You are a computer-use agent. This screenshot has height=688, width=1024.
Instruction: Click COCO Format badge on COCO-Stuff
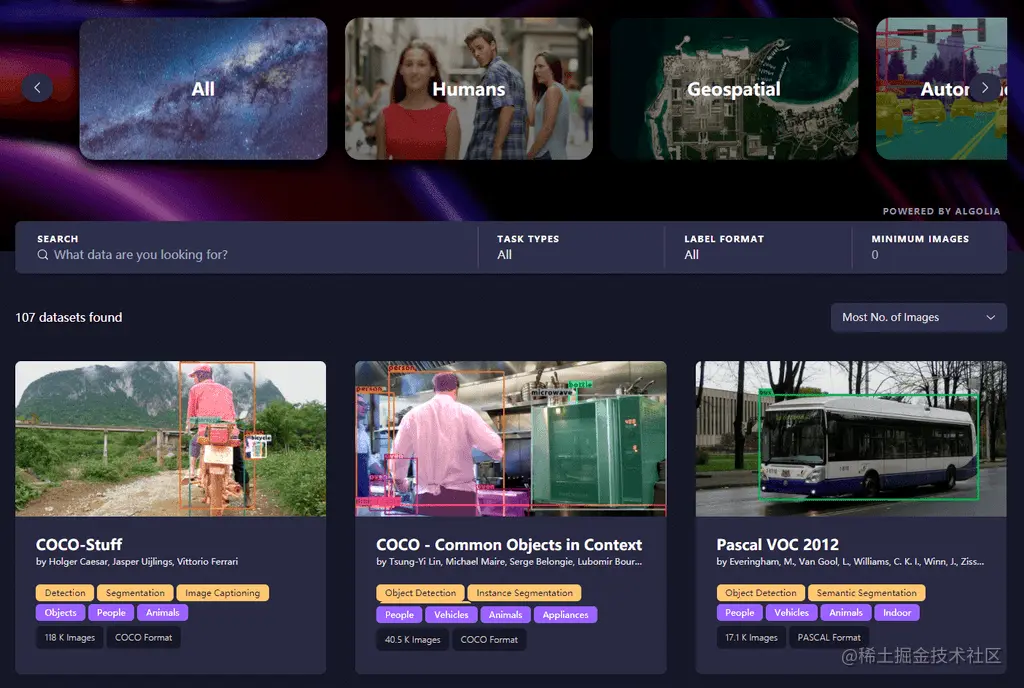pyautogui.click(x=144, y=637)
